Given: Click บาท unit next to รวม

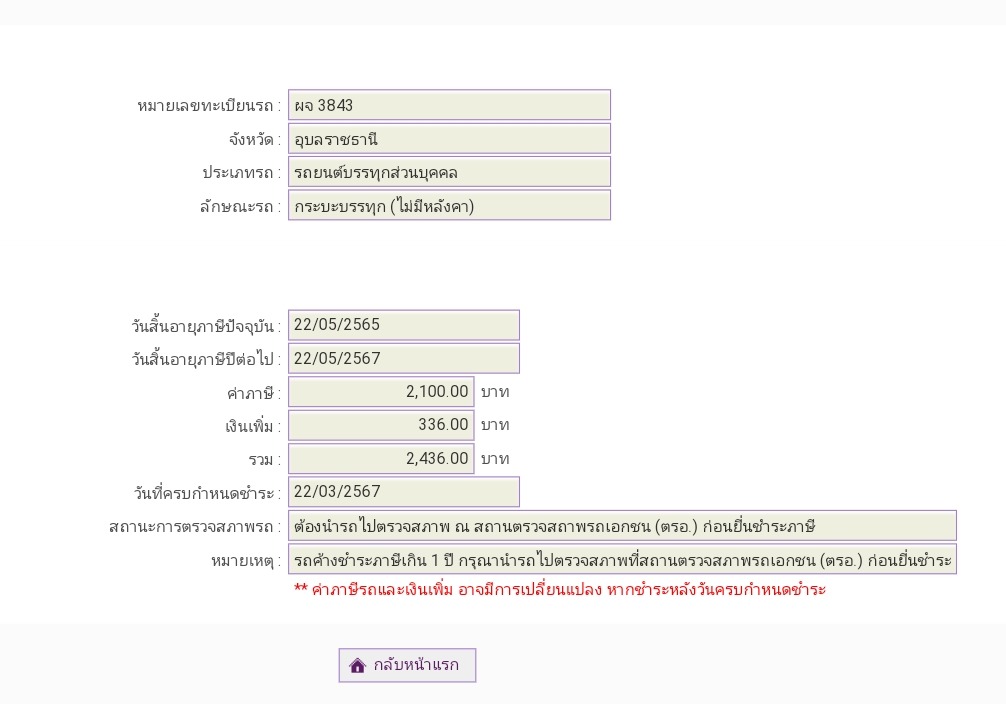Looking at the screenshot, I should click(x=495, y=459).
